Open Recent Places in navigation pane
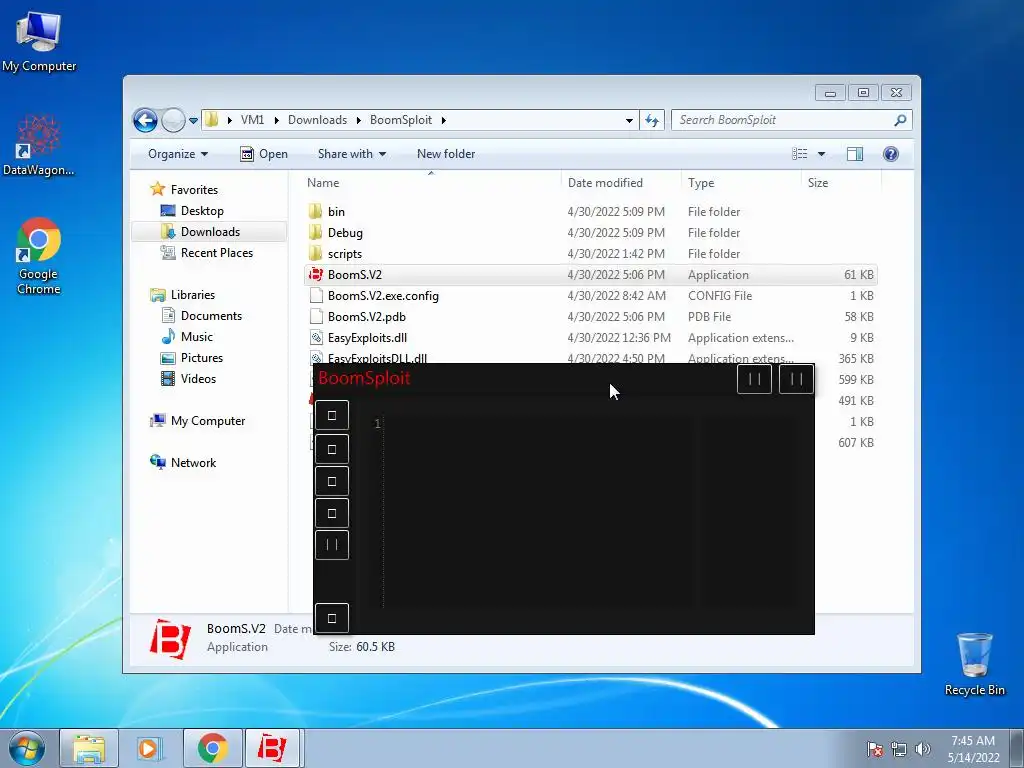Screen dimensions: 1024x768 coord(217,253)
